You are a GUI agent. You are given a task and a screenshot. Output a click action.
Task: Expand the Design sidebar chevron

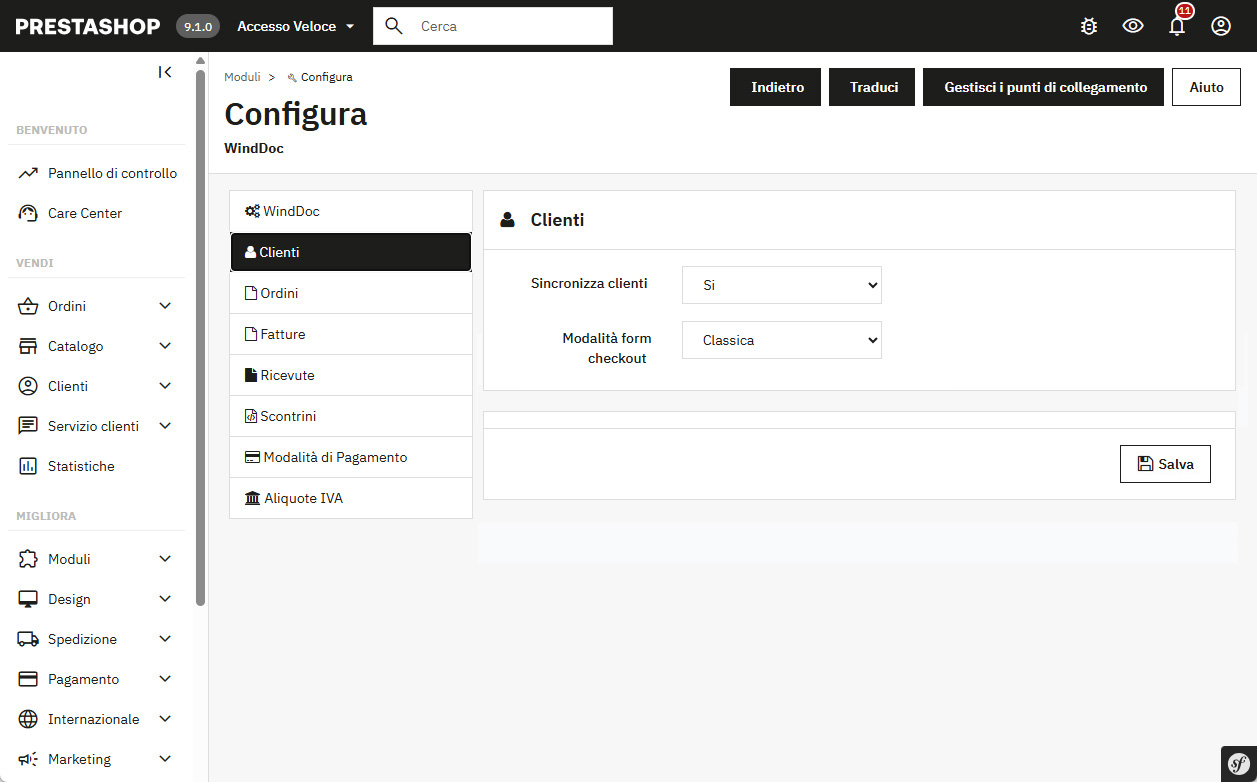point(165,599)
